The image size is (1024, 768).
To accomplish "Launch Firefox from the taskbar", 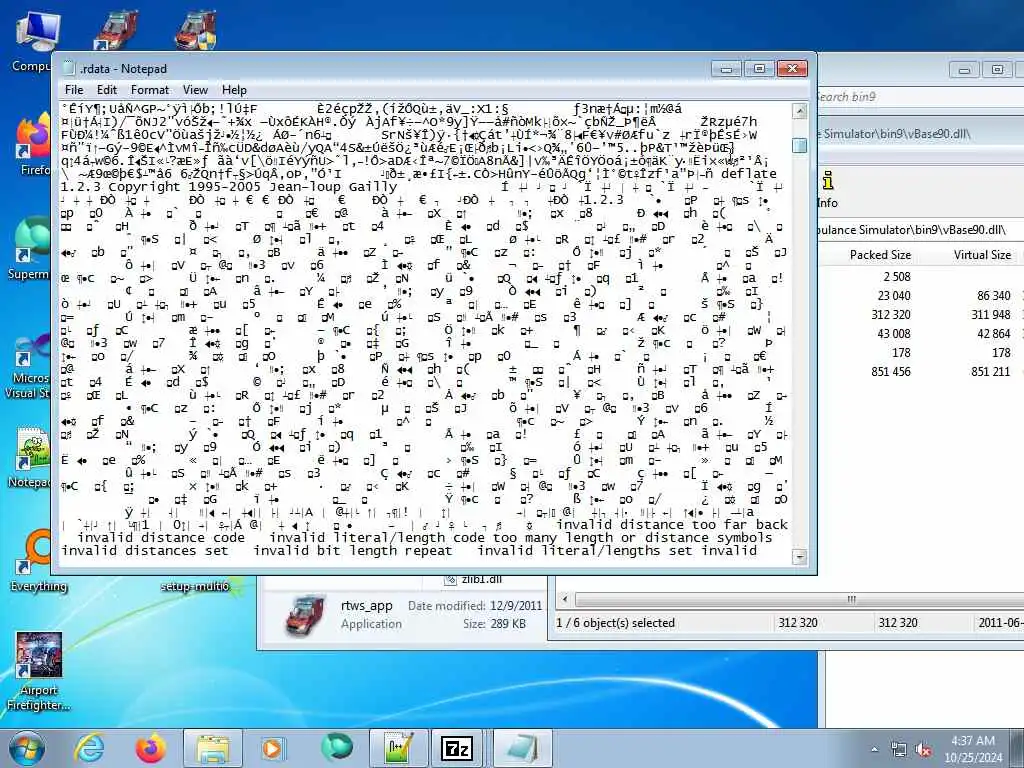I will [150, 748].
